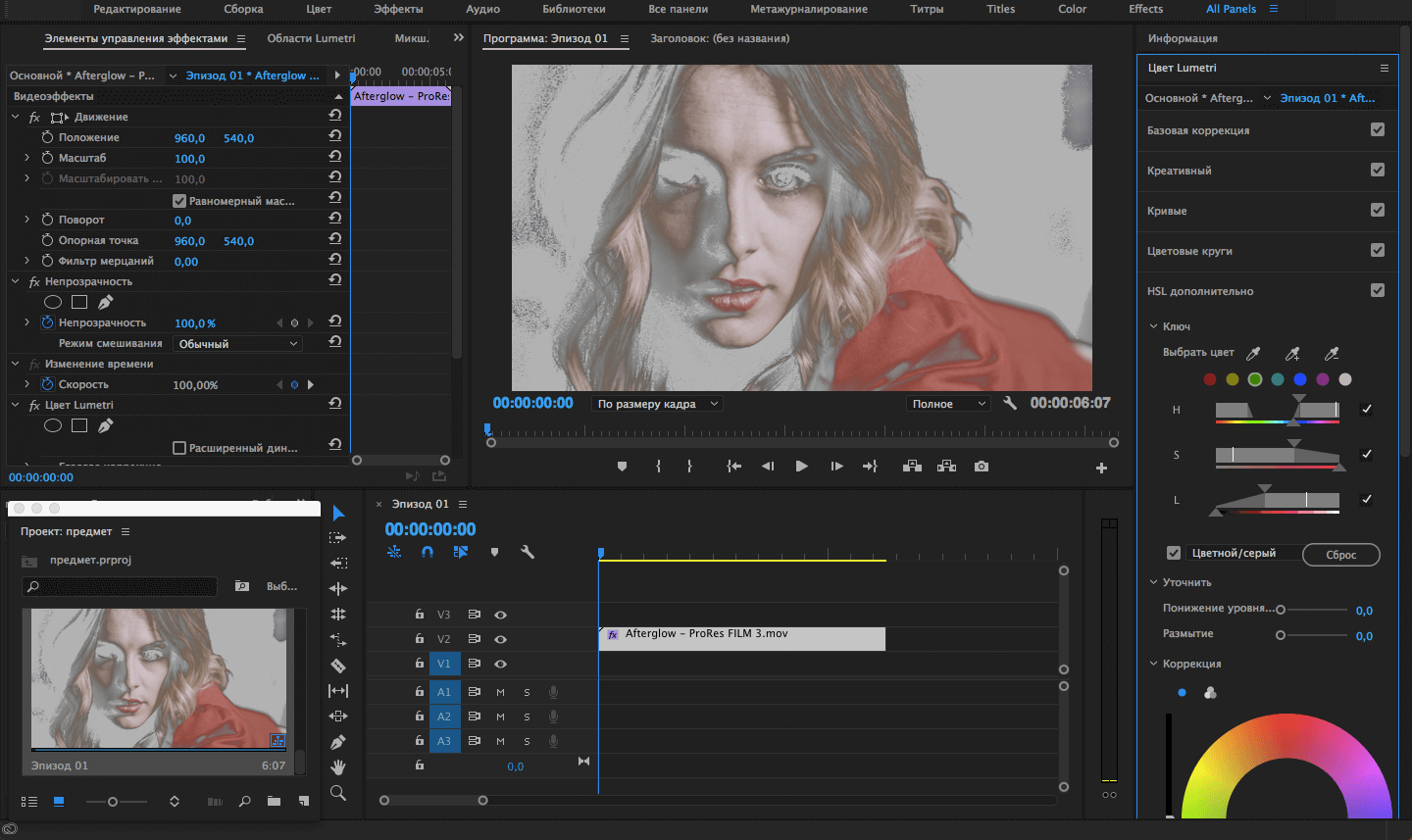The image size is (1412, 840).
Task: Open the По размеру кадра zoom dropdown
Action: [656, 403]
